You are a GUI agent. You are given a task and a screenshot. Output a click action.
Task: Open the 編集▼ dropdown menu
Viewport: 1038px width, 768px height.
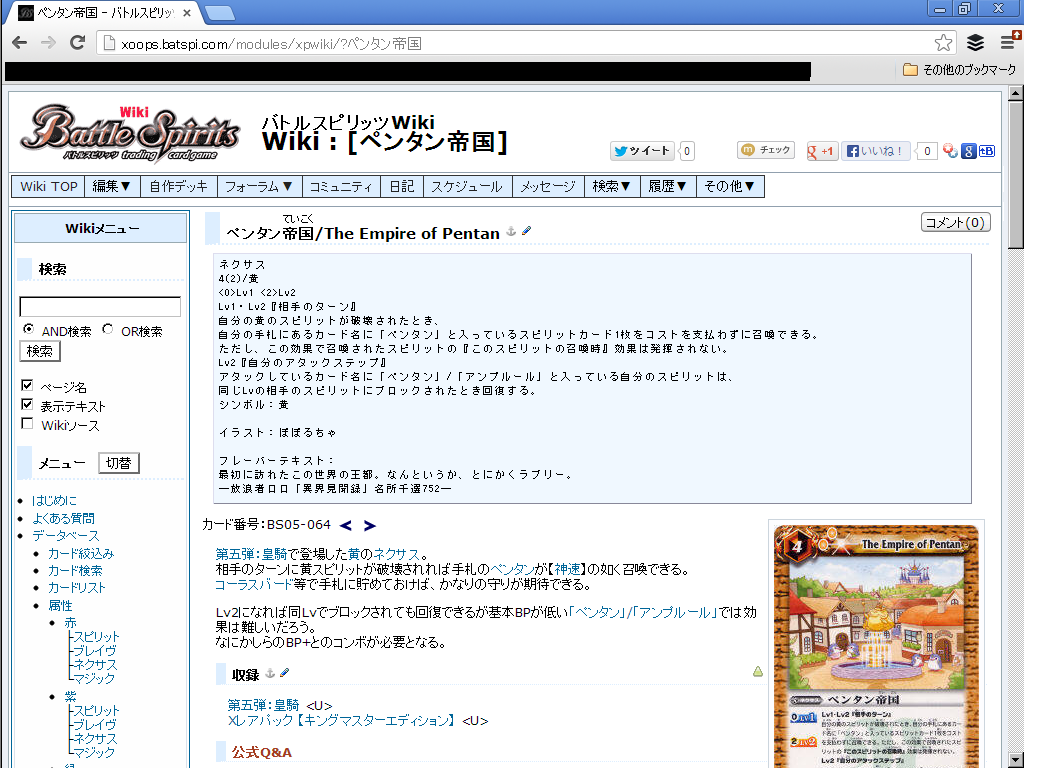(112, 187)
